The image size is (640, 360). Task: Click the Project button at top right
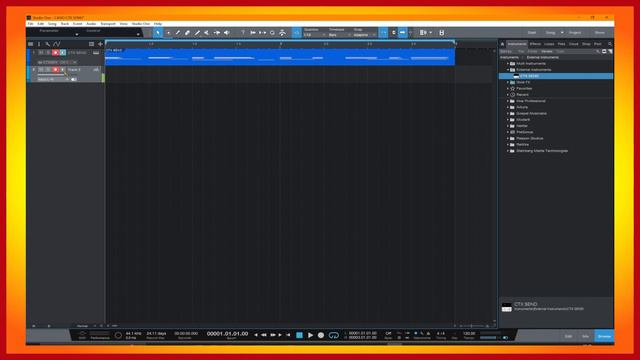(575, 33)
